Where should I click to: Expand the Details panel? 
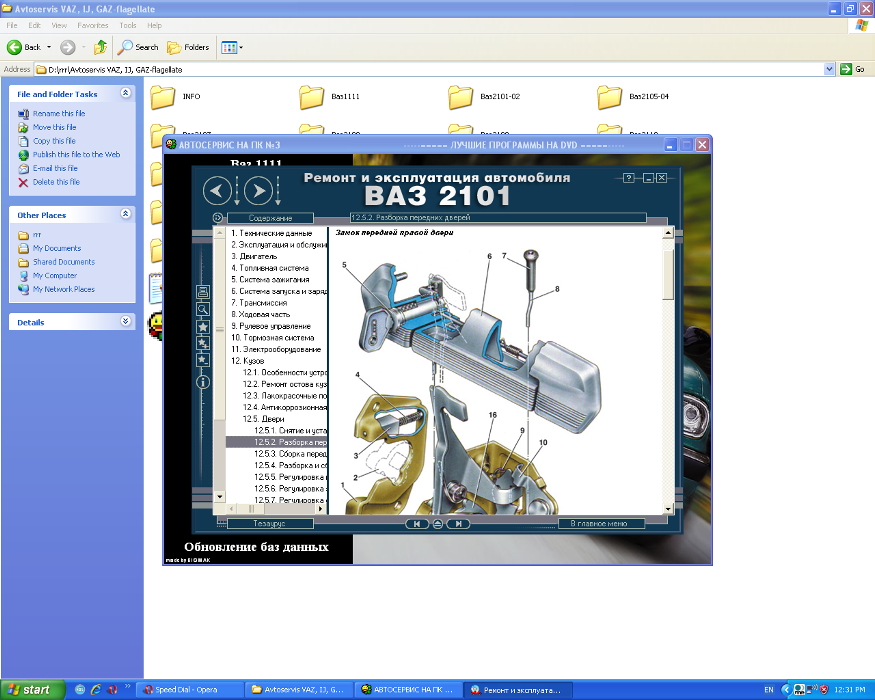(x=125, y=322)
